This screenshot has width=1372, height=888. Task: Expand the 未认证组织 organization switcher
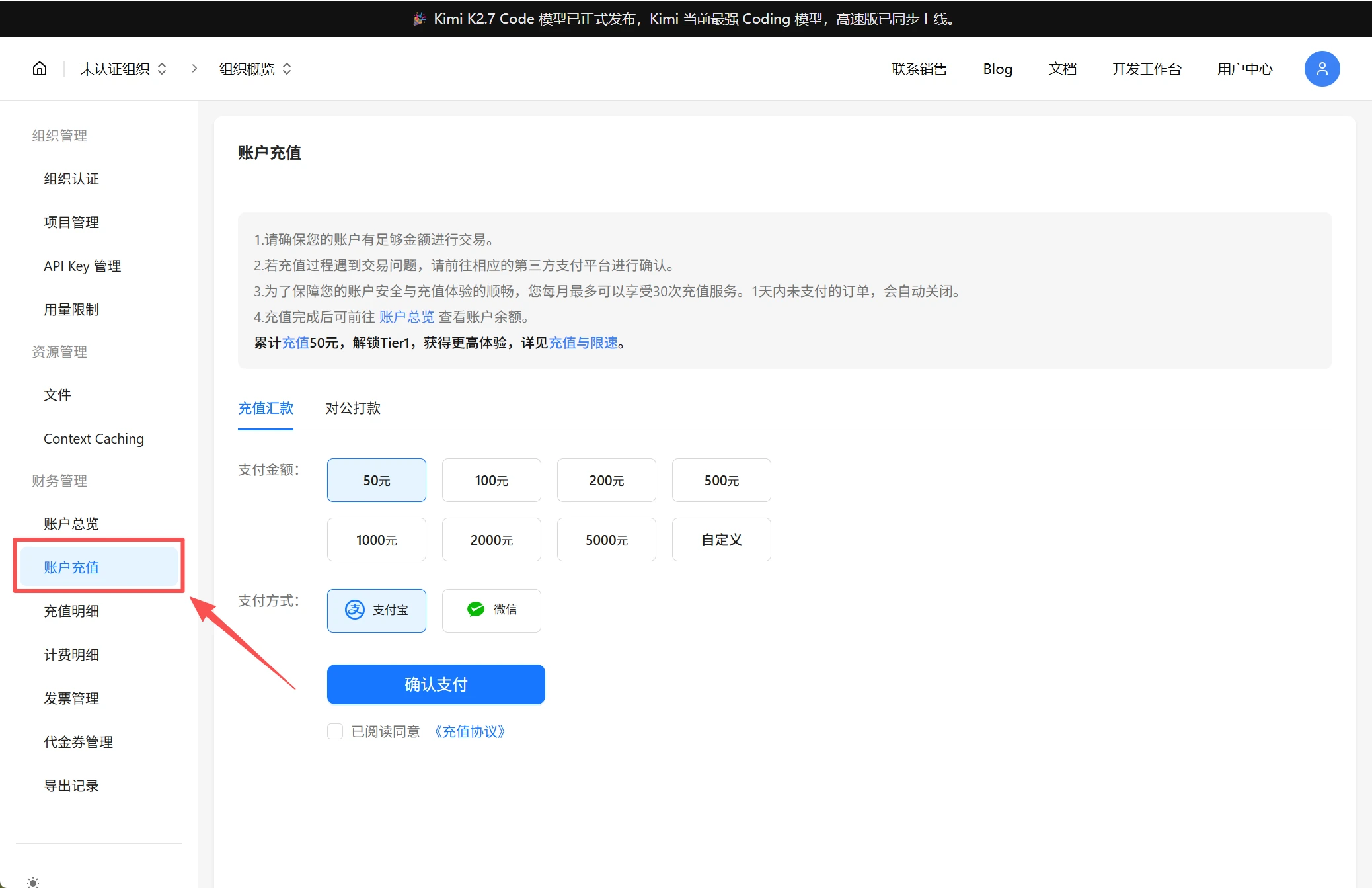(x=123, y=69)
